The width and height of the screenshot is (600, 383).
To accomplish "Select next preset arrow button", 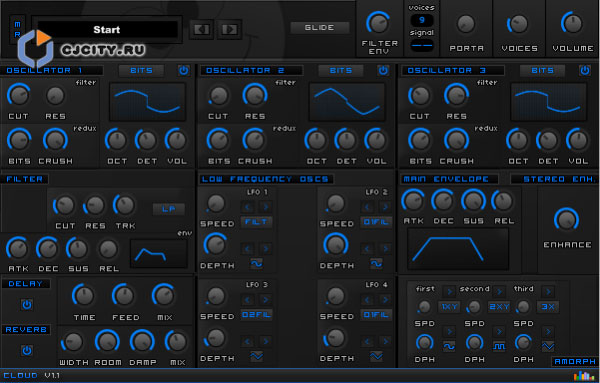I will (x=230, y=29).
